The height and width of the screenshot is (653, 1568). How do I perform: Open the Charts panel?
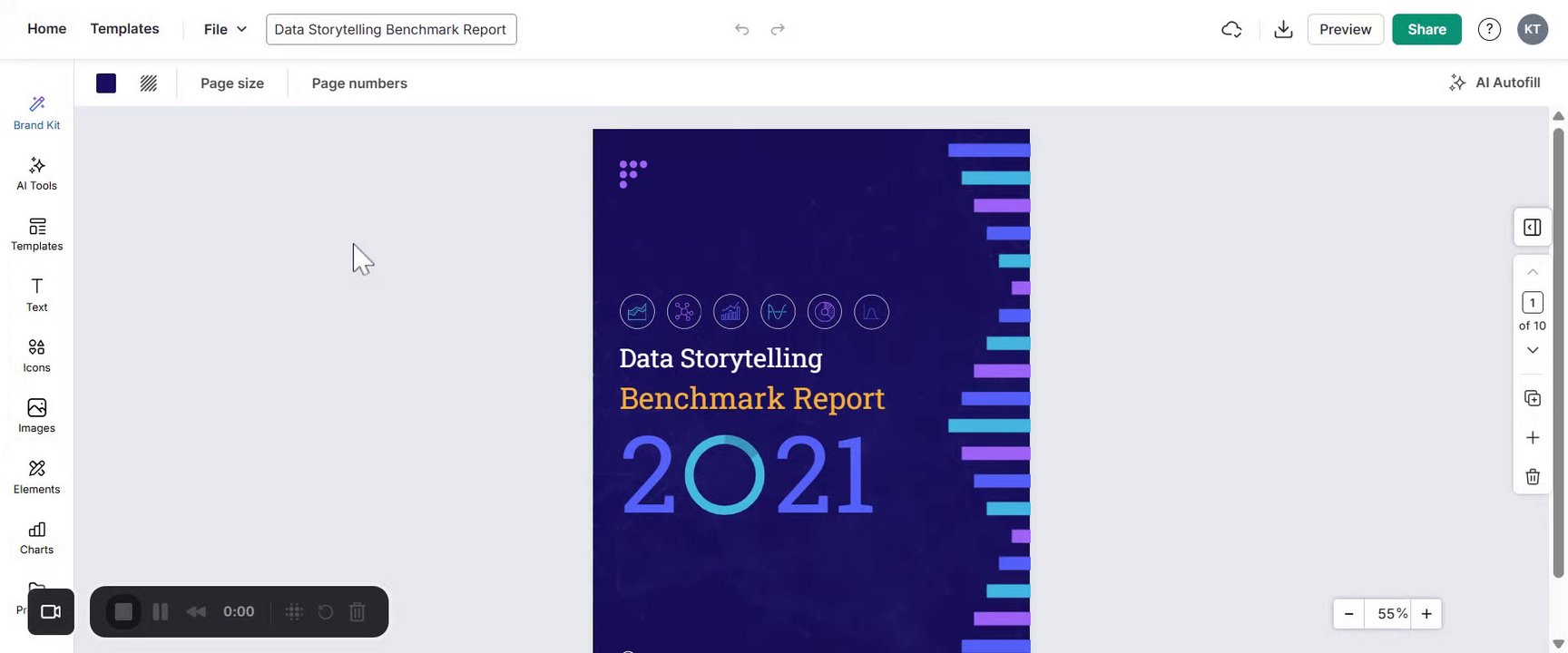pos(36,538)
